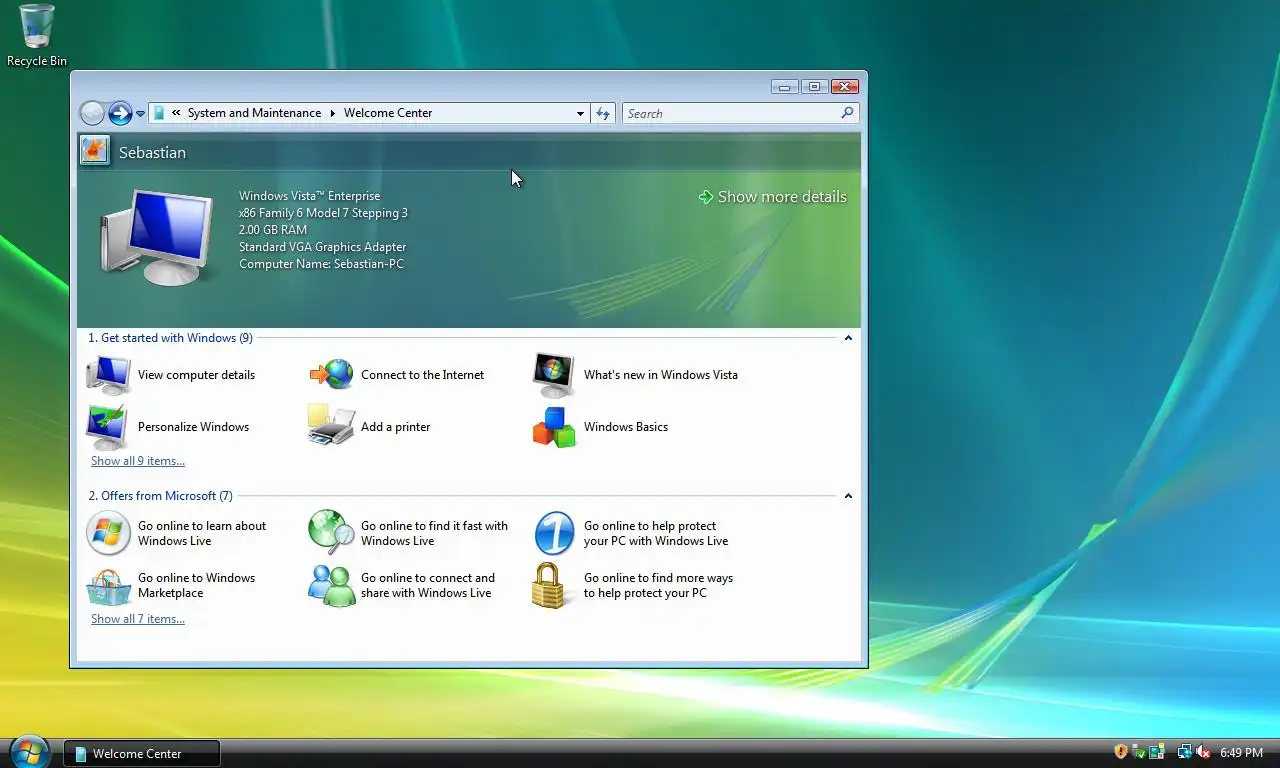Expand the breadcrumb double-chevron at path start
The image size is (1280, 768).
click(176, 113)
